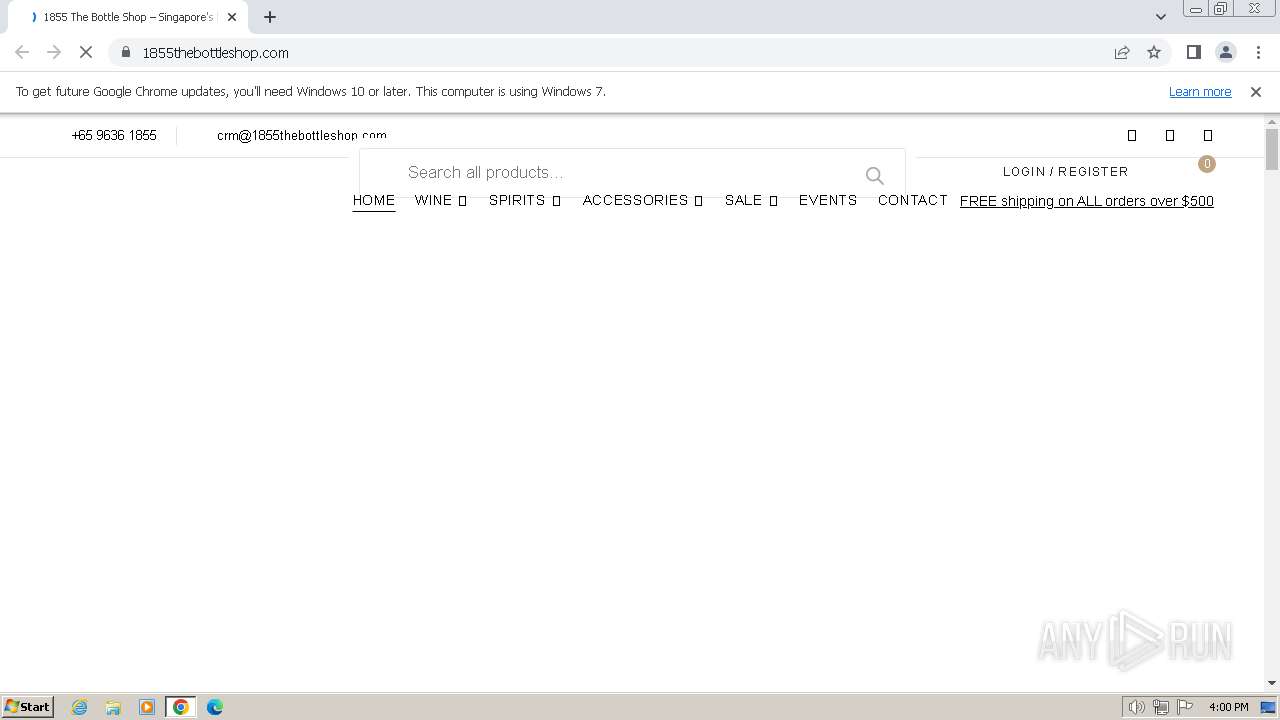Show desktop button in tray
Screen dimensions: 1280x720
1269,707
